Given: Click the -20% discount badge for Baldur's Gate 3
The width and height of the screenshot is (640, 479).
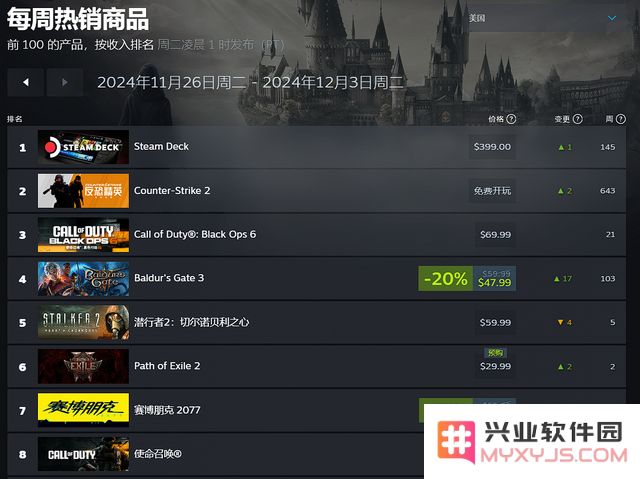Looking at the screenshot, I should click(x=446, y=279).
